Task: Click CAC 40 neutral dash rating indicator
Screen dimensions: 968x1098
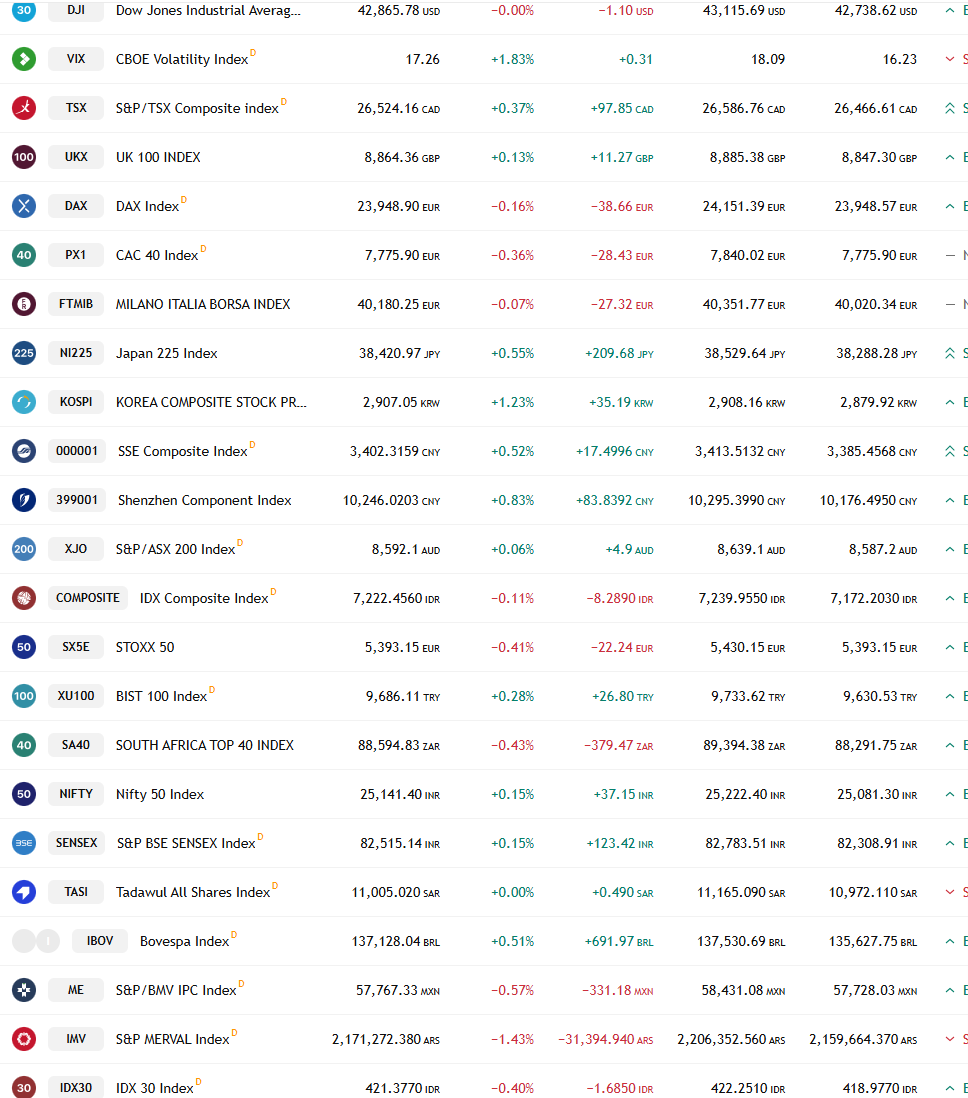Action: click(950, 255)
